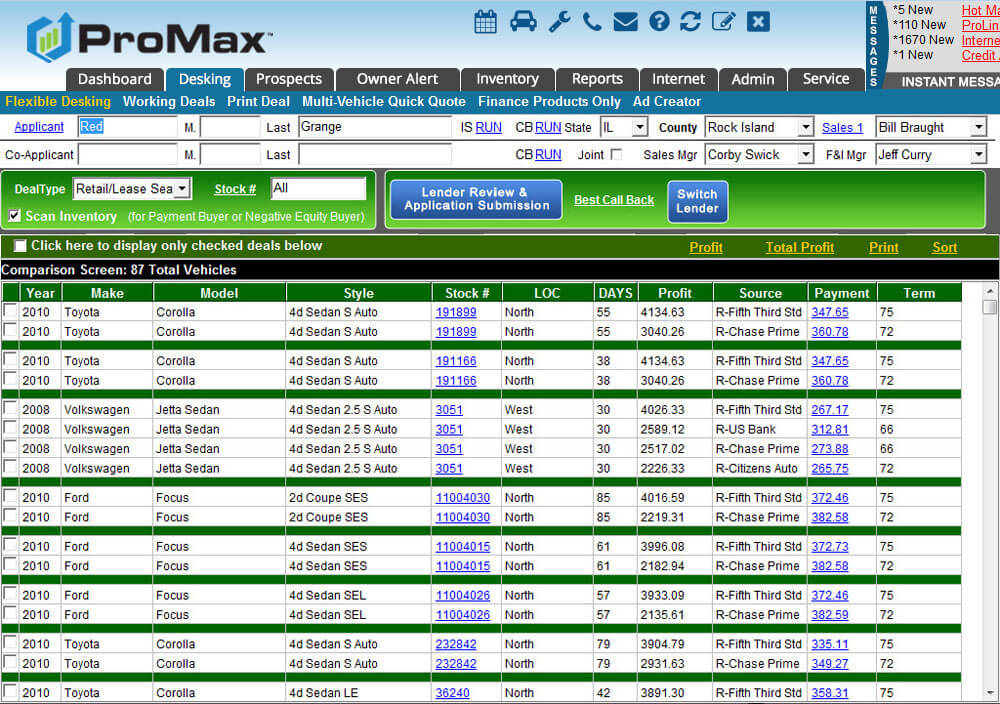Click the vertical MESSAGES panel label

click(x=874, y=46)
